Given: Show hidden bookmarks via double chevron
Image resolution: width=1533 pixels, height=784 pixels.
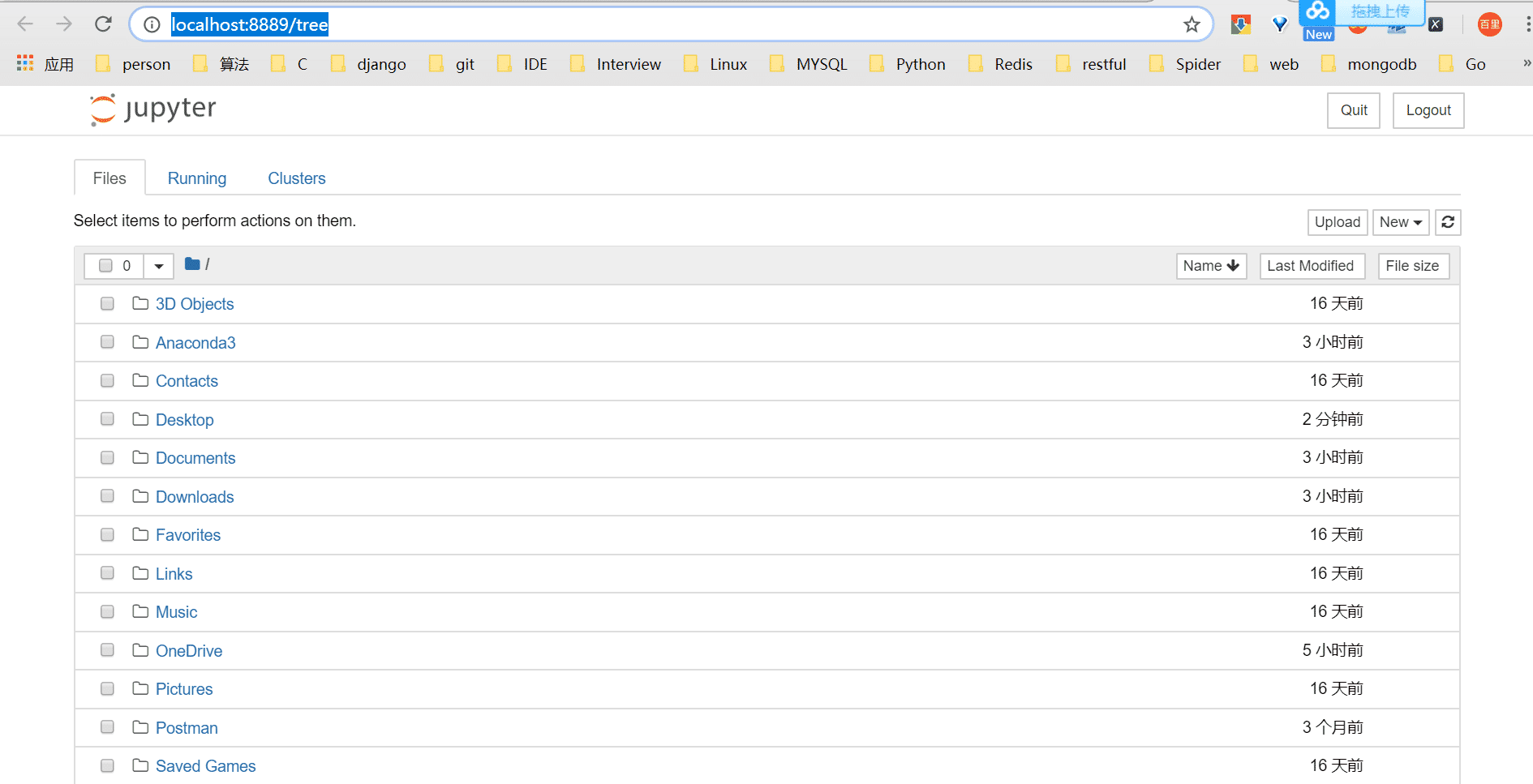Looking at the screenshot, I should tap(1527, 63).
